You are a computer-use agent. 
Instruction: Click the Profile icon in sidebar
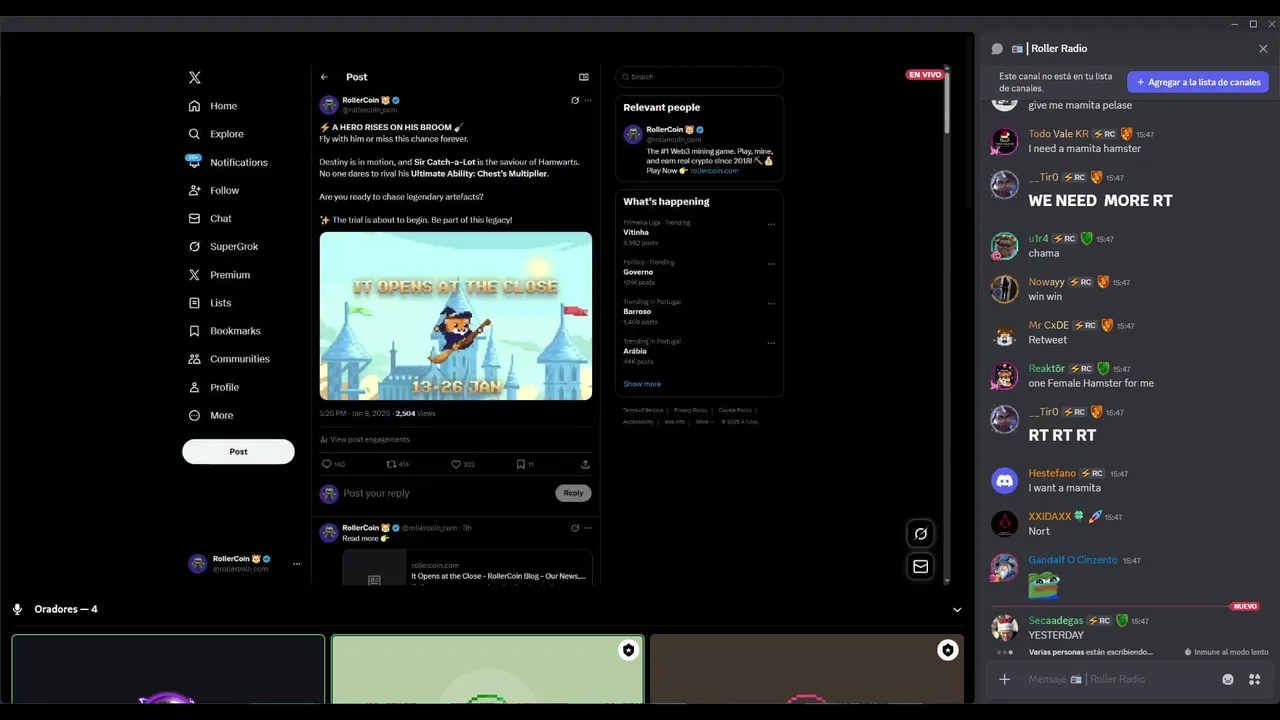(195, 387)
